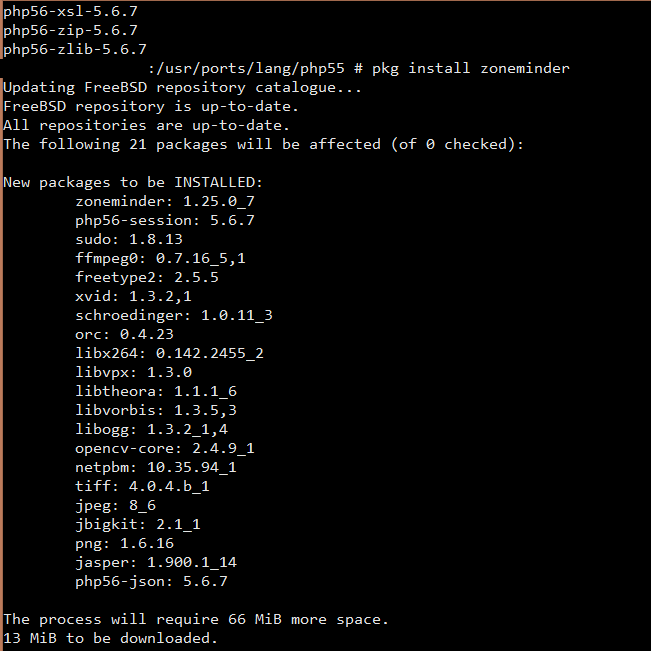Click 'New packages to be INSTALLED:' heading
Image resolution: width=651 pixels, height=651 pixels.
pyautogui.click(x=133, y=183)
